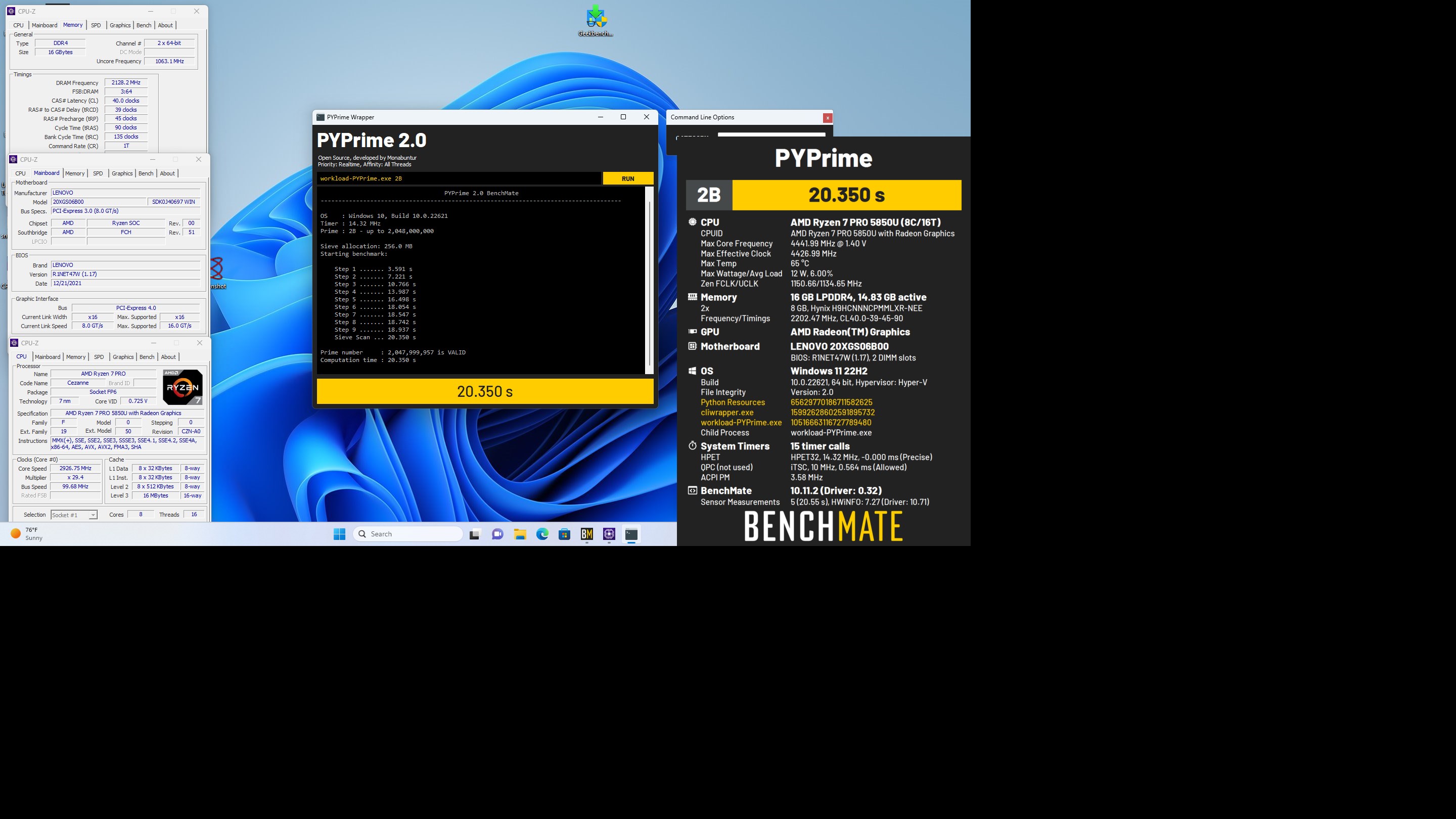Open Task View on the taskbar

475,534
